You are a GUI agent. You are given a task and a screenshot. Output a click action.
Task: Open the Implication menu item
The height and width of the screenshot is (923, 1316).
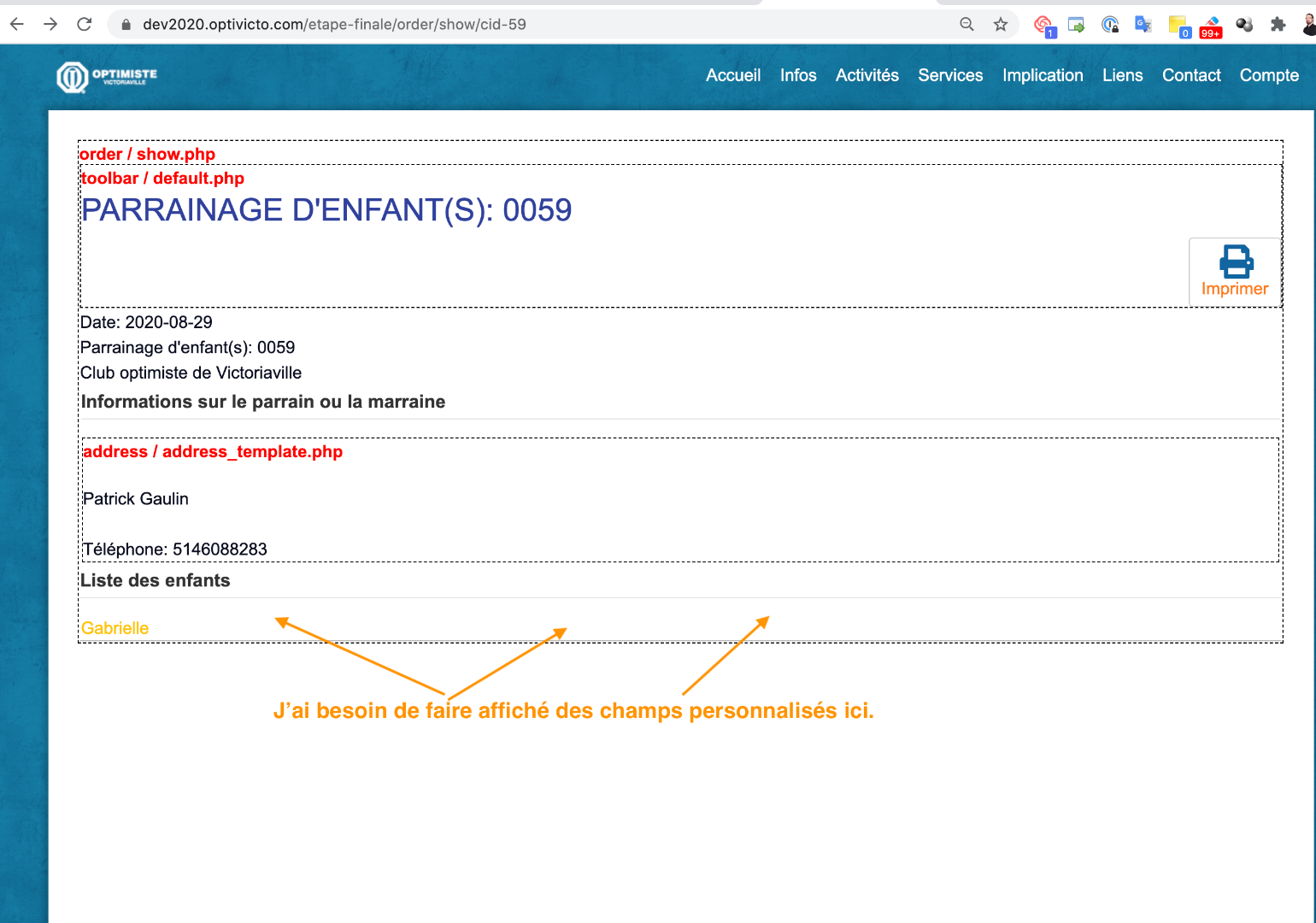click(1043, 75)
